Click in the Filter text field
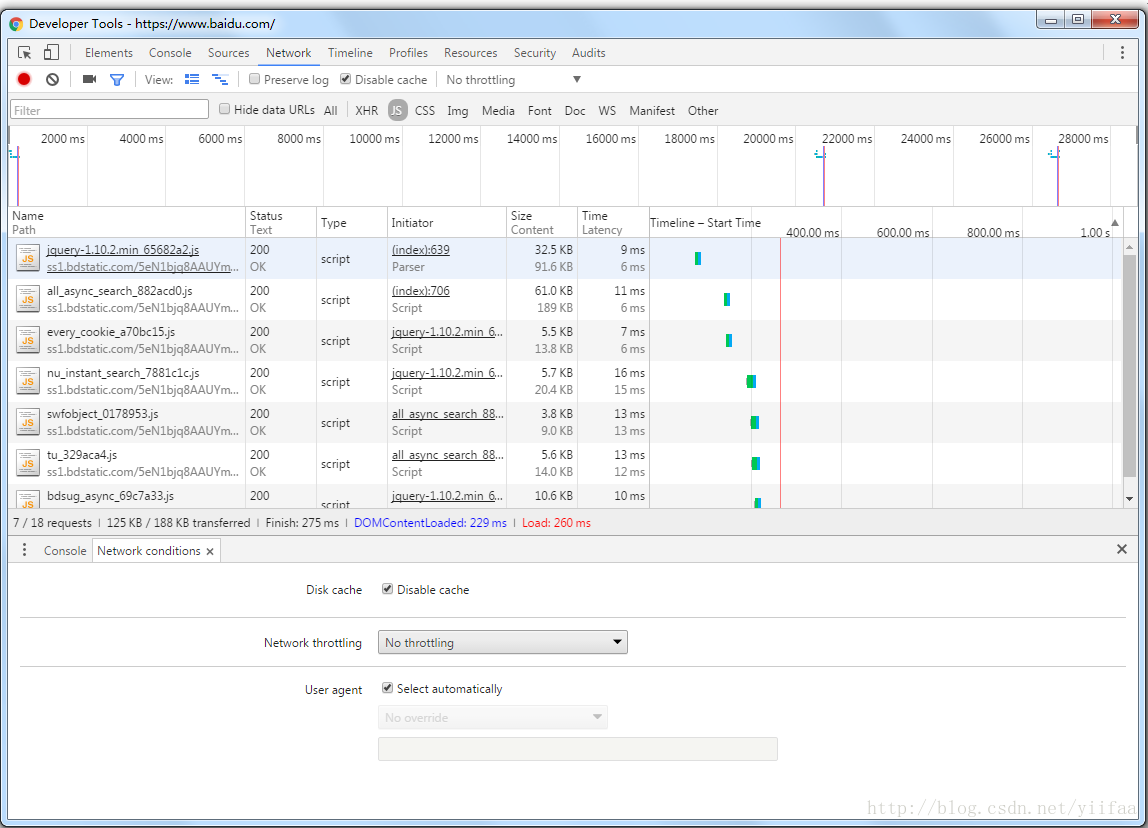Viewport: 1148px width, 828px height. click(x=110, y=110)
